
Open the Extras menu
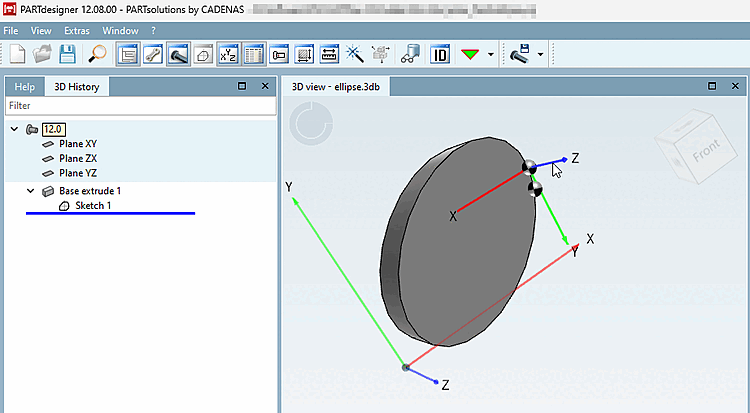coord(77,31)
